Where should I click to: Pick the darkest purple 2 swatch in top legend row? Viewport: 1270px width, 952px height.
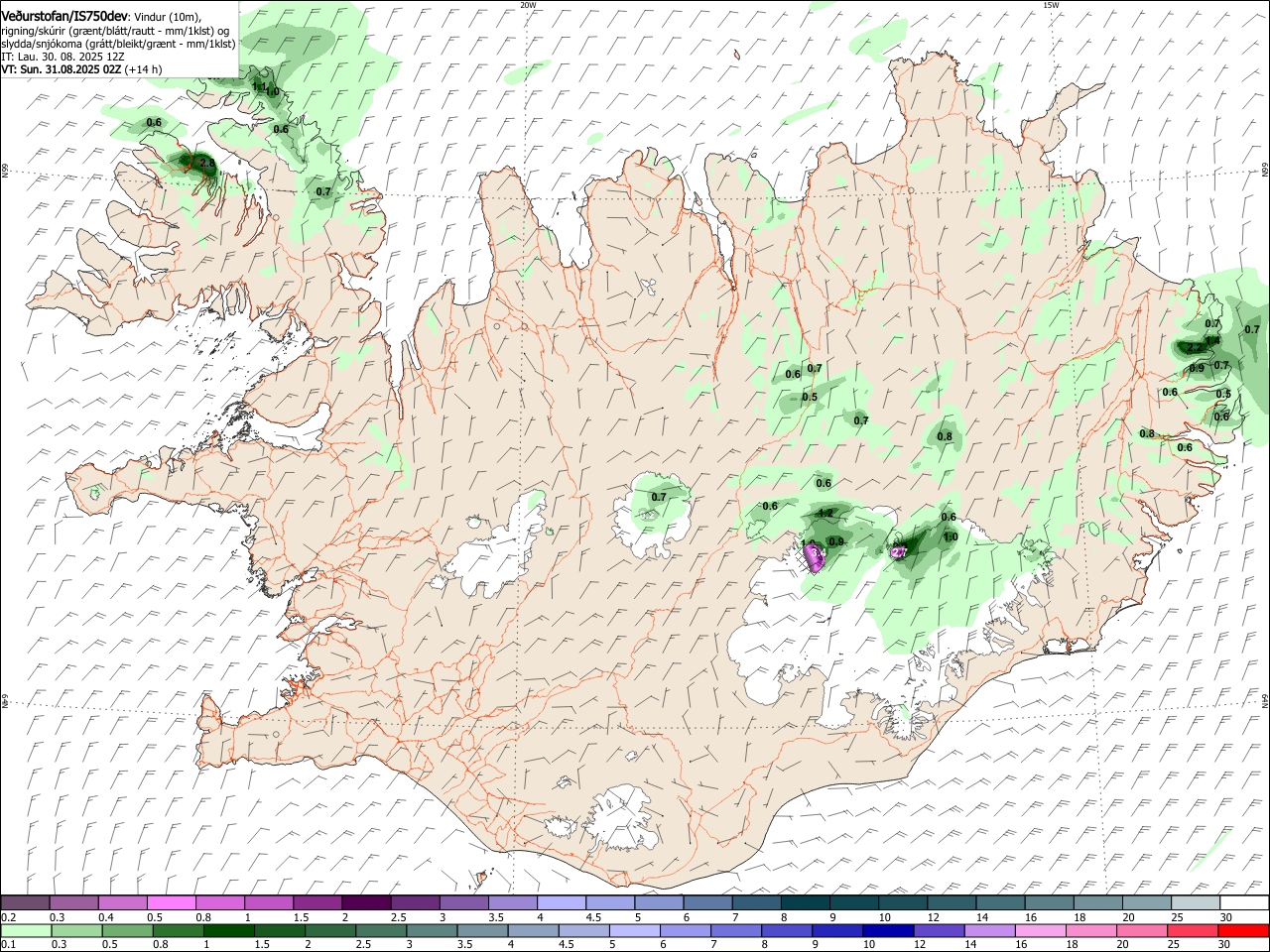[x=366, y=903]
